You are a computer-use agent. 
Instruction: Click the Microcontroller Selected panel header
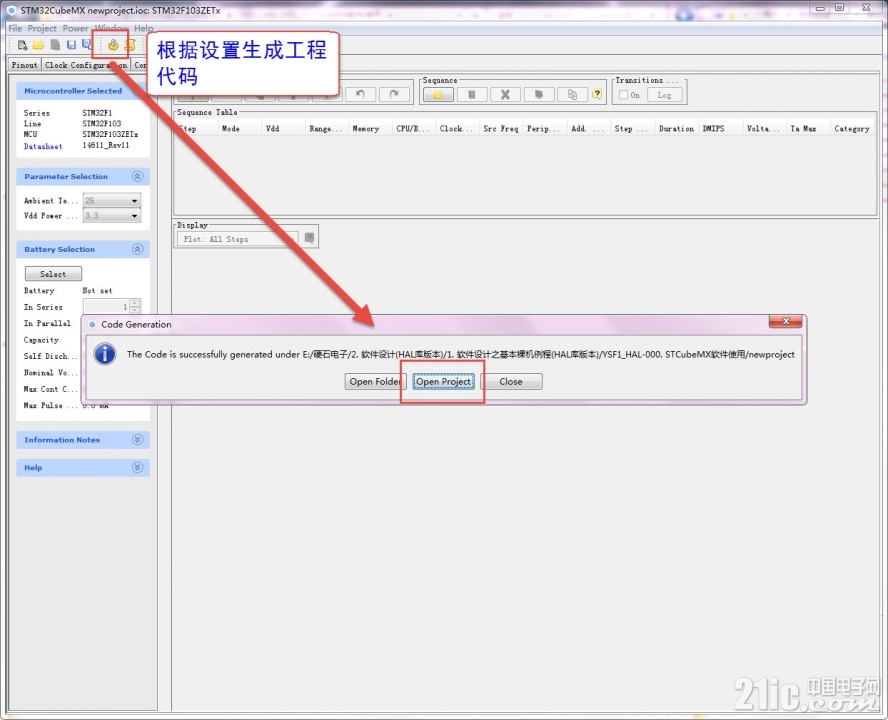pyautogui.click(x=83, y=91)
